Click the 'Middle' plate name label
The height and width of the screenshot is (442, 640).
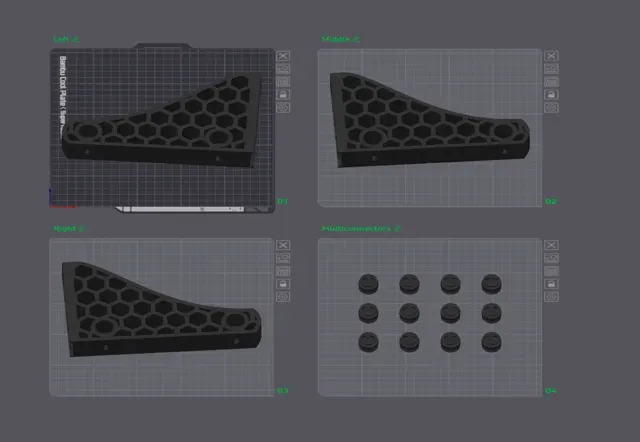tap(336, 39)
